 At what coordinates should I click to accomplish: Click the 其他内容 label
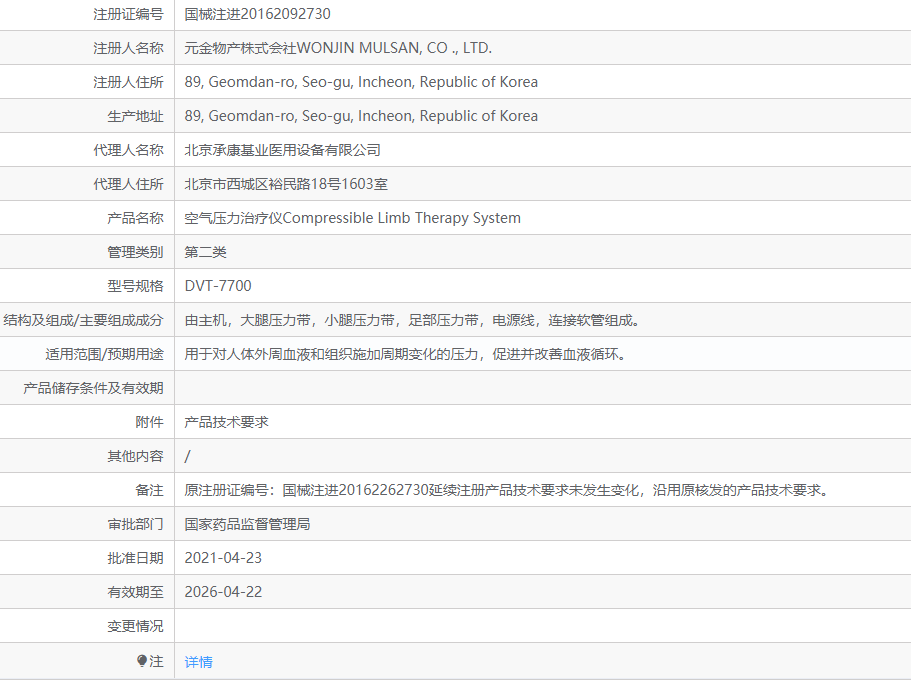click(135, 456)
